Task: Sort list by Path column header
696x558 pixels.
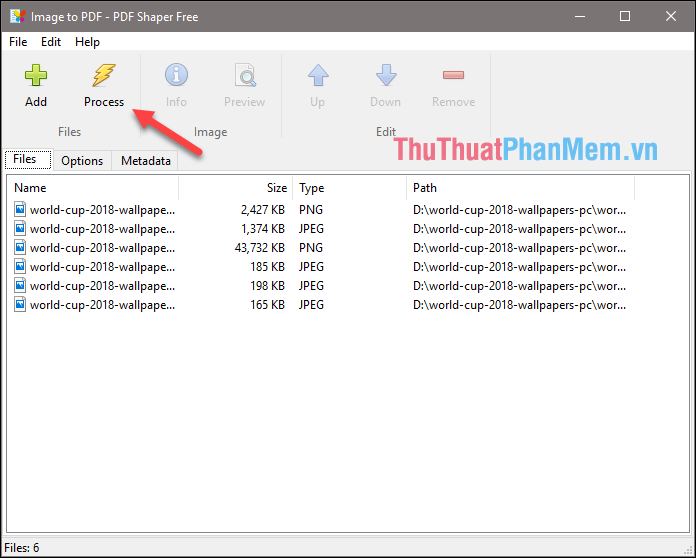Action: (521, 188)
